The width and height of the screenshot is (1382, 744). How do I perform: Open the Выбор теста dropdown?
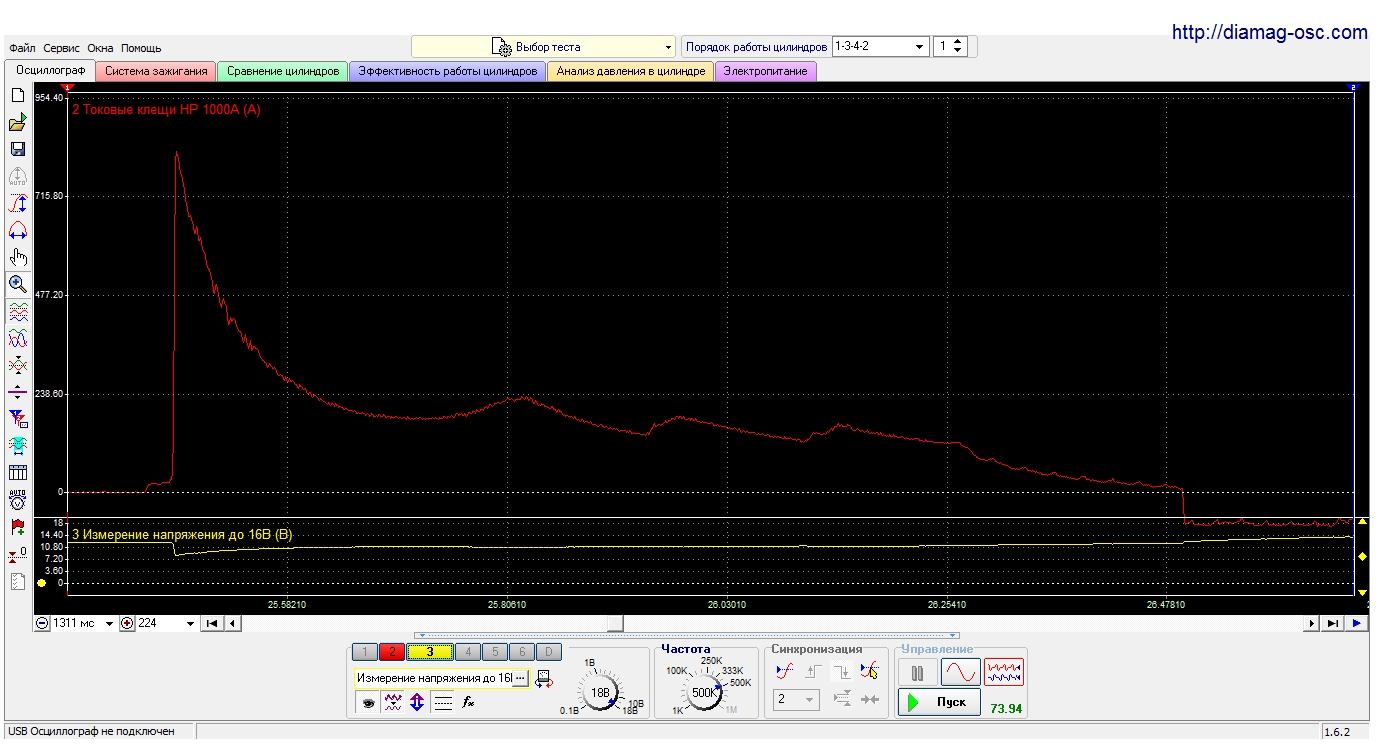[544, 47]
